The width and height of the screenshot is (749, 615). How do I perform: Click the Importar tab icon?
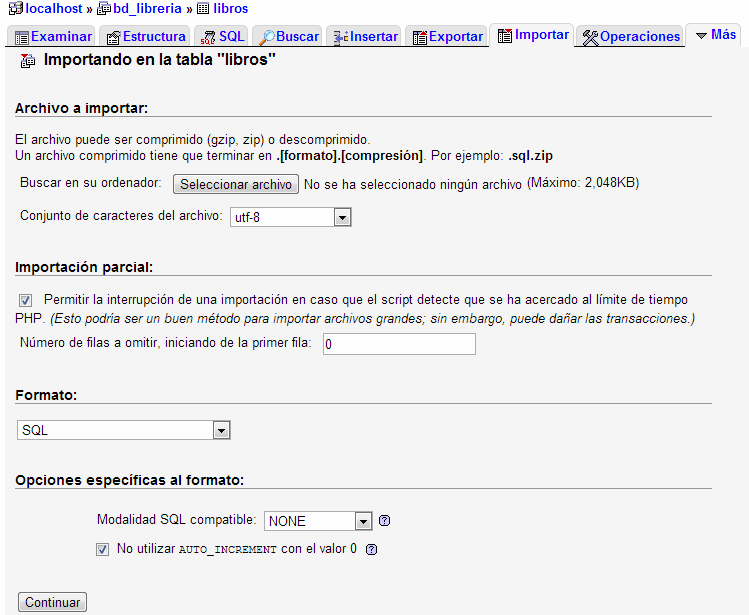505,35
